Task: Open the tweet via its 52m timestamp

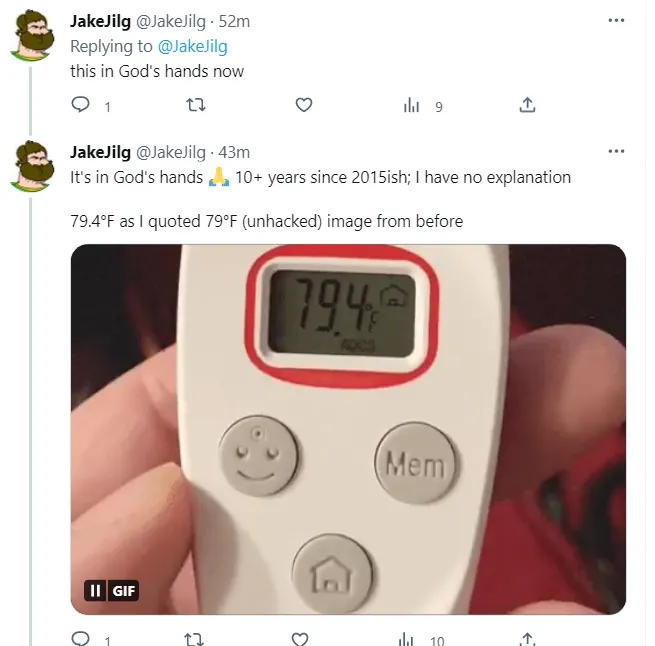Action: click(235, 22)
